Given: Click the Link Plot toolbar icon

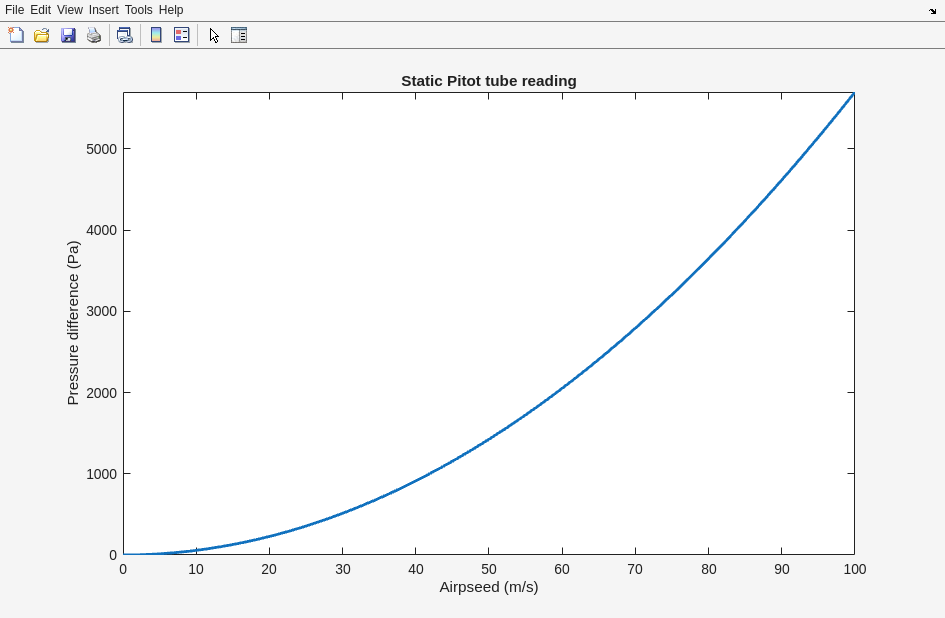Looking at the screenshot, I should point(124,35).
